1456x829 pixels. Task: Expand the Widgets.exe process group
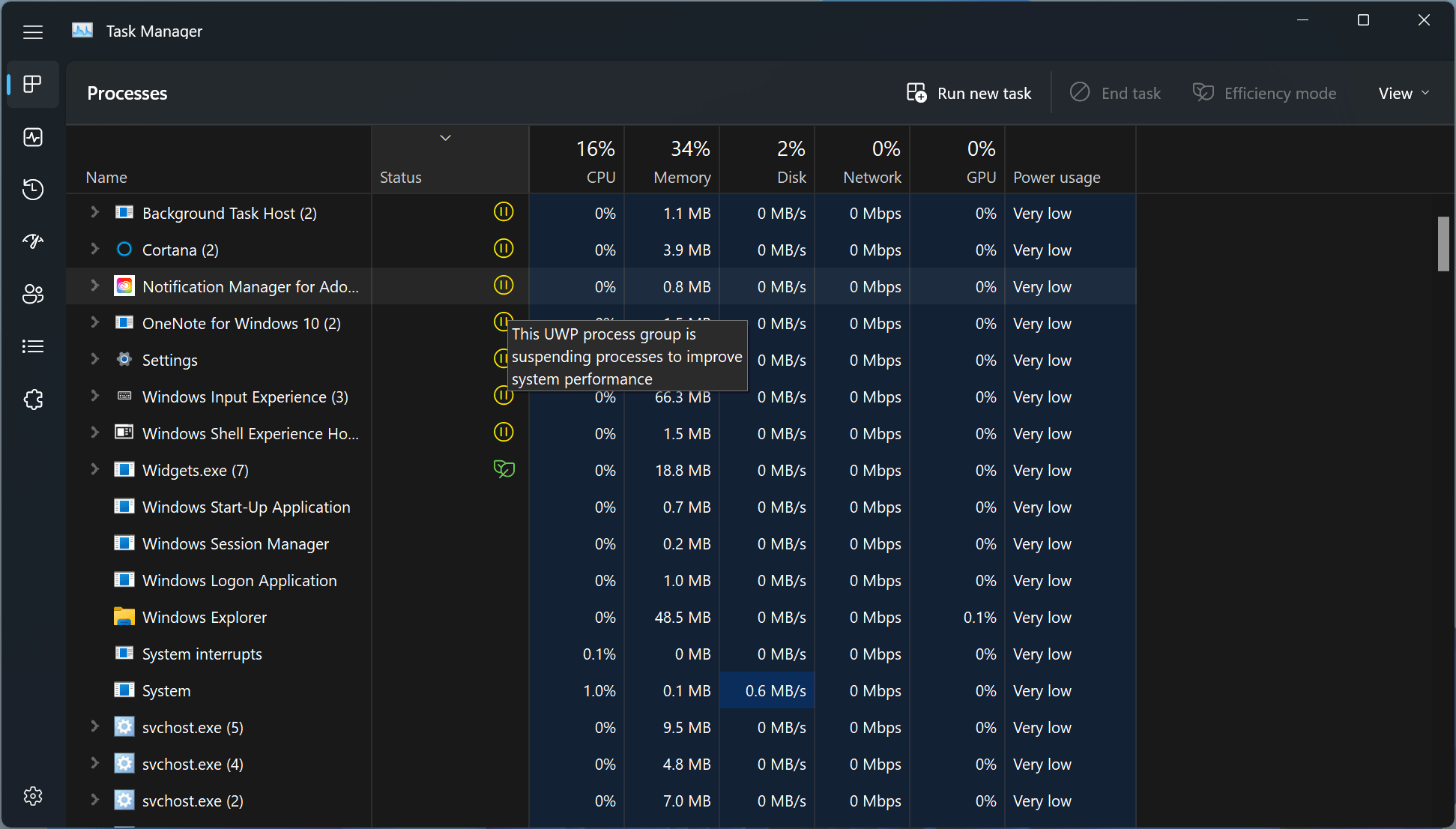pyautogui.click(x=95, y=470)
